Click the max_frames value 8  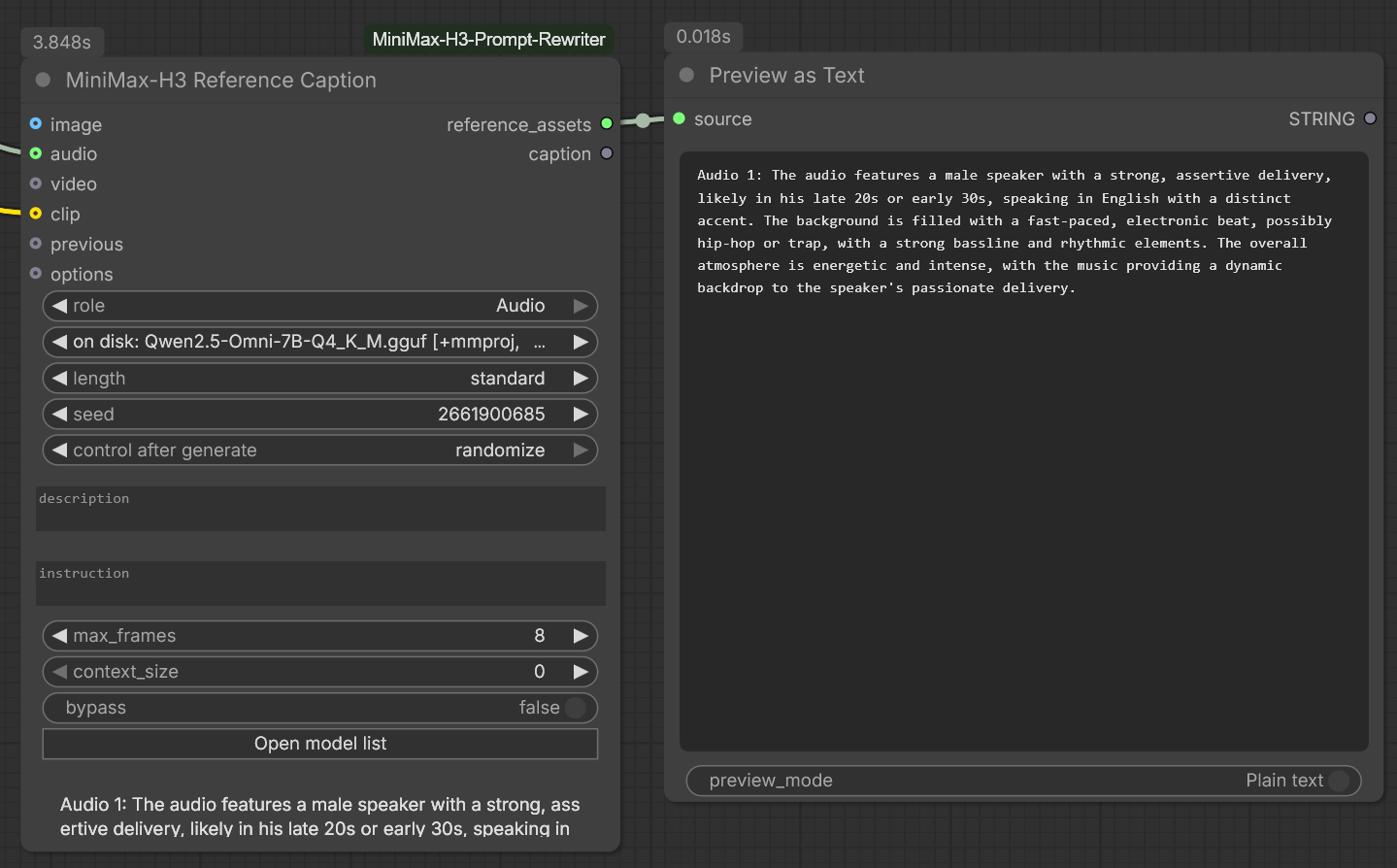tap(540, 636)
